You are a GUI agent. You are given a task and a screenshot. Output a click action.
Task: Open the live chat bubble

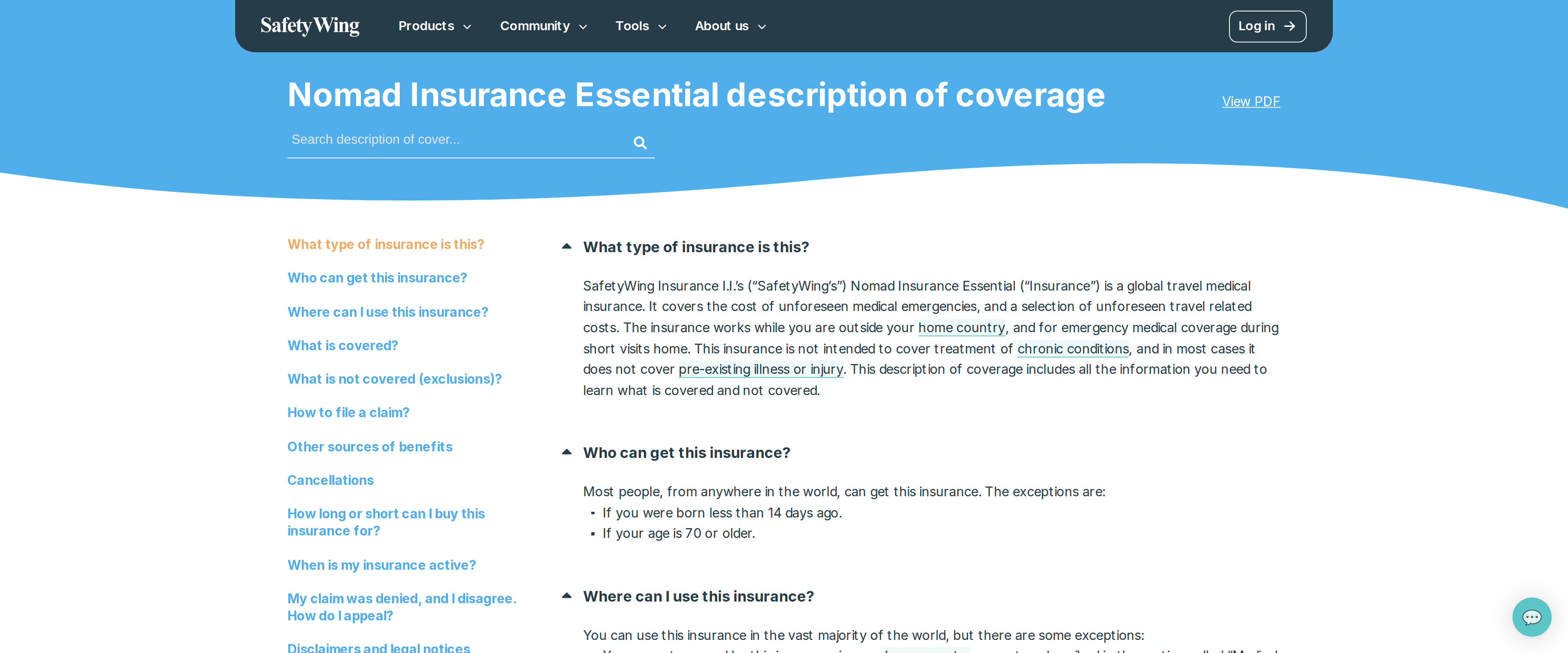click(x=1532, y=617)
